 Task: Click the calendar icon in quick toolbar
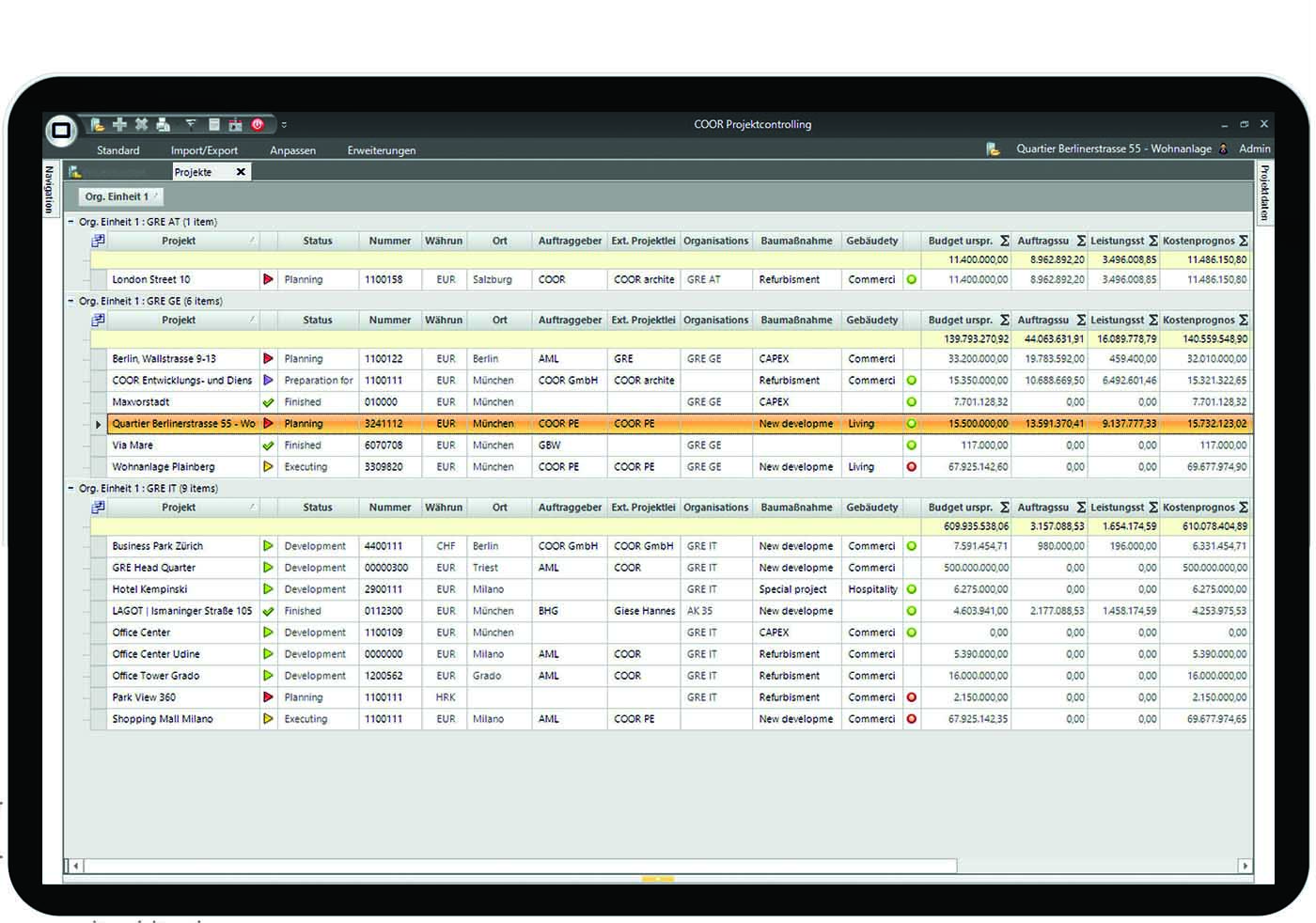click(x=235, y=124)
